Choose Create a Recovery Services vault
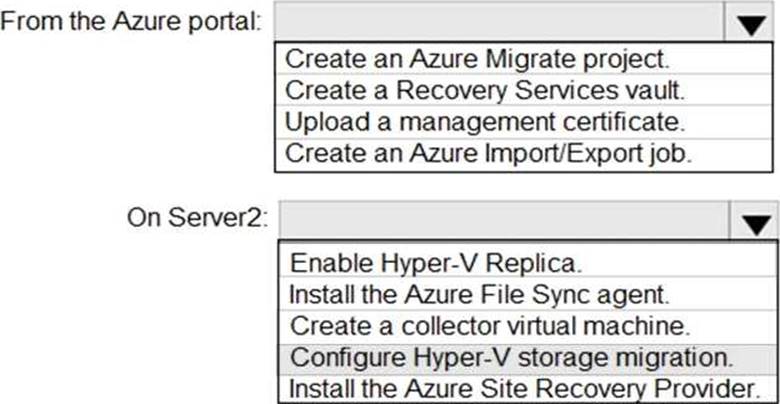 click(x=485, y=91)
